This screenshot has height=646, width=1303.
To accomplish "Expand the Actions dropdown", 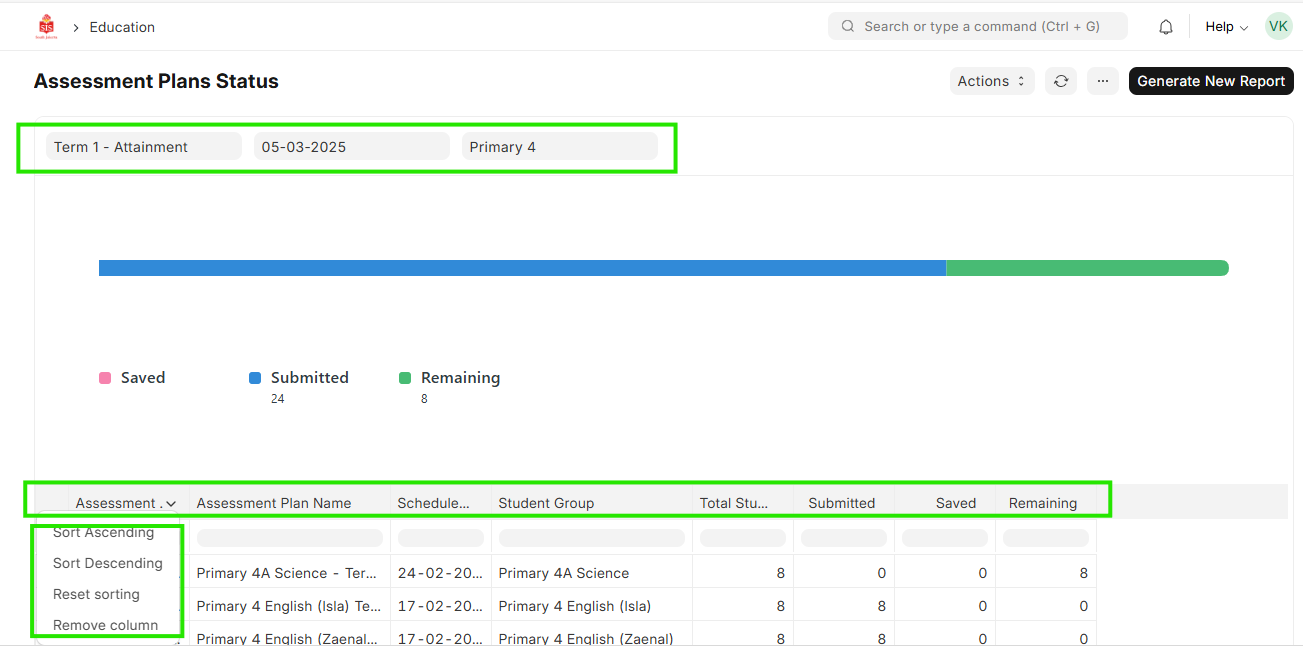I will point(991,81).
